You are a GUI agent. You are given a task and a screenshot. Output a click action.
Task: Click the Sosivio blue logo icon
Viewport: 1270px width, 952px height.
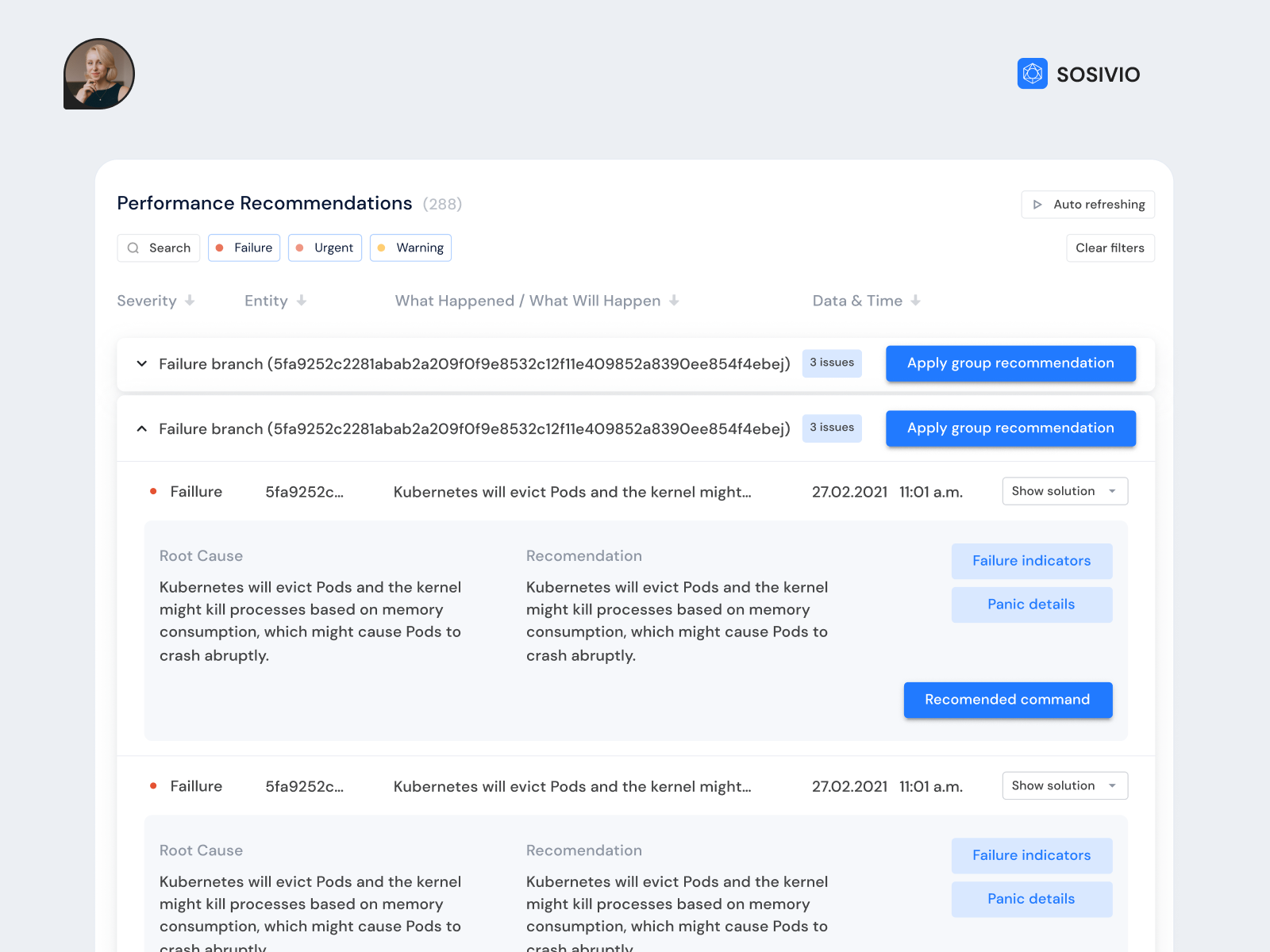[1033, 74]
